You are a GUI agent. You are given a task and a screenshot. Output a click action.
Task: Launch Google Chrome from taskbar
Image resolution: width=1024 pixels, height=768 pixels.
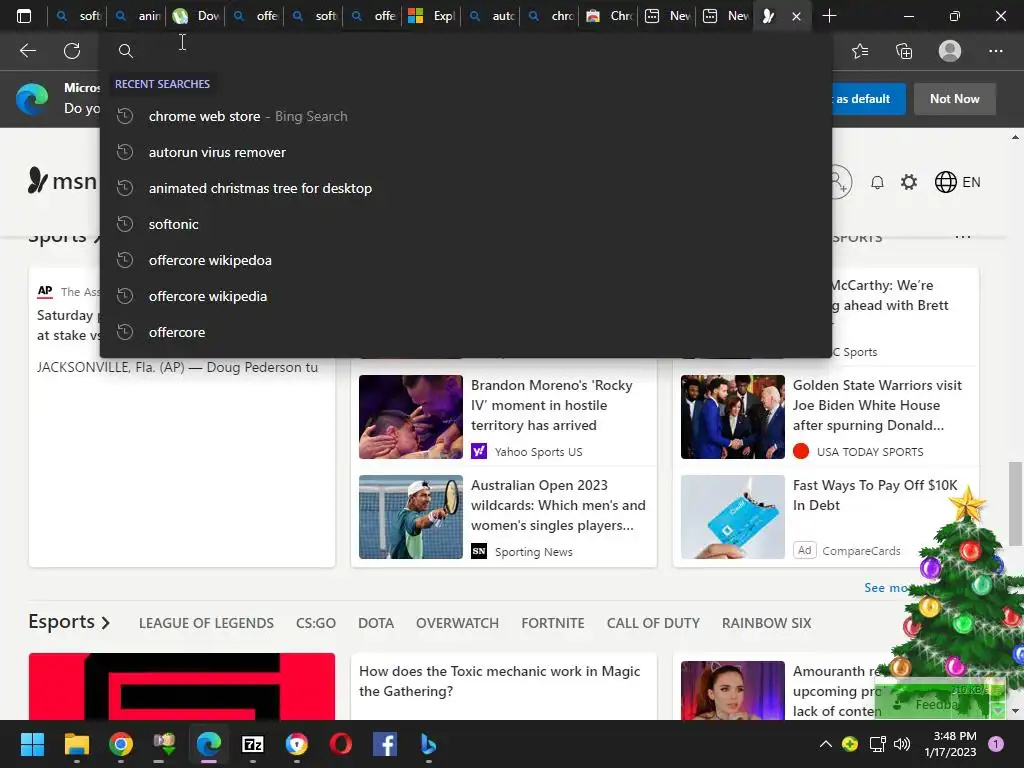121,744
